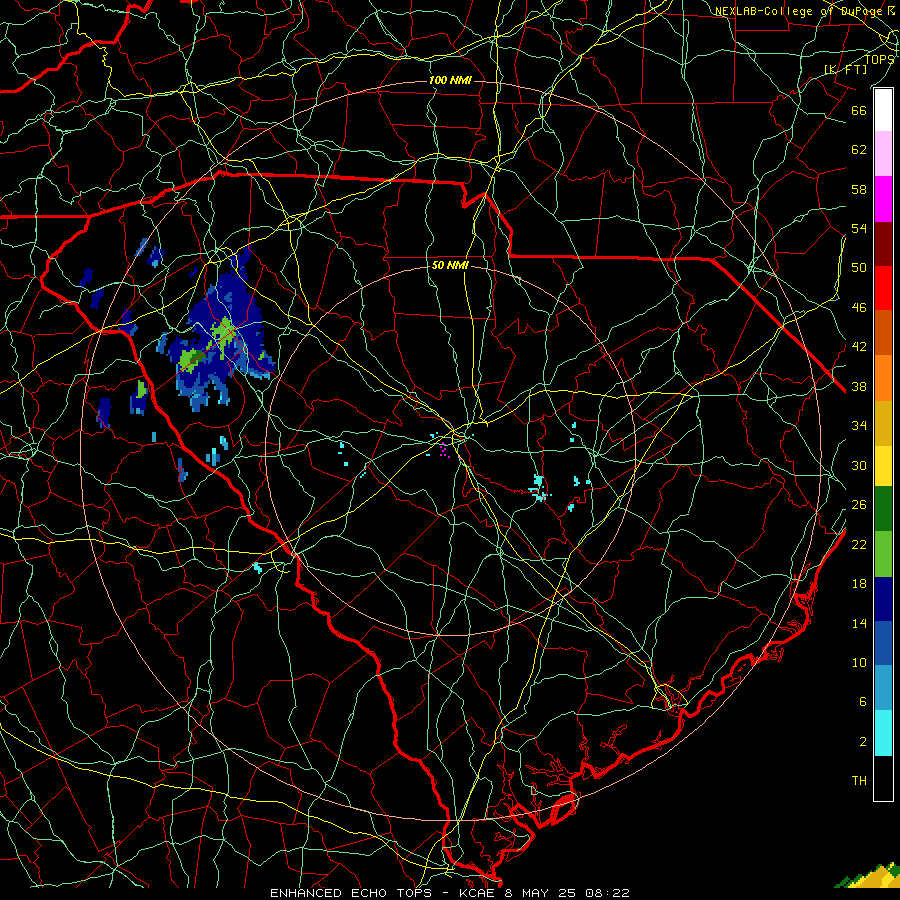Click the "100 NMI" range ring label
The image size is (900, 900).
point(450,80)
